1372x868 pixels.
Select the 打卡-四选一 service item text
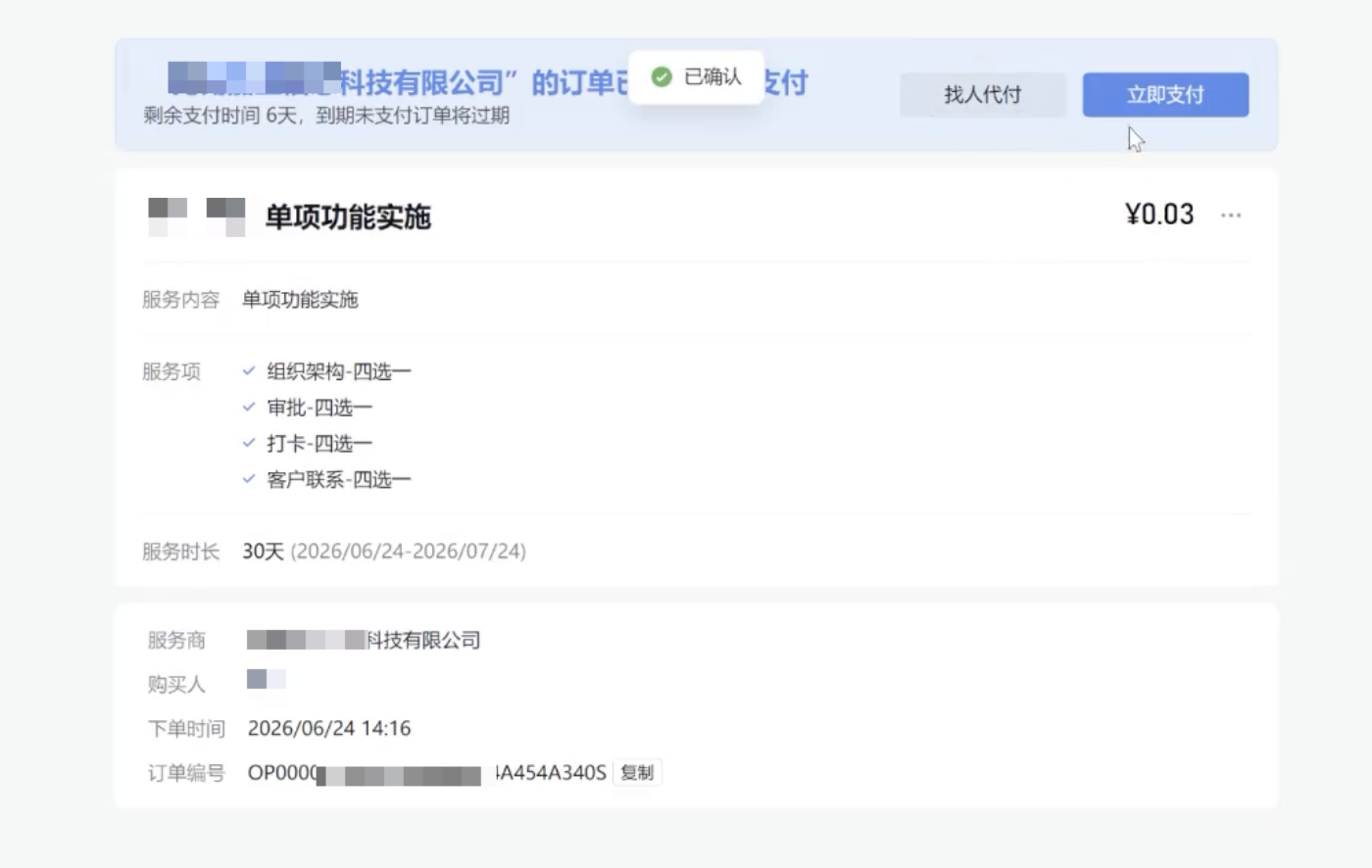tap(319, 444)
